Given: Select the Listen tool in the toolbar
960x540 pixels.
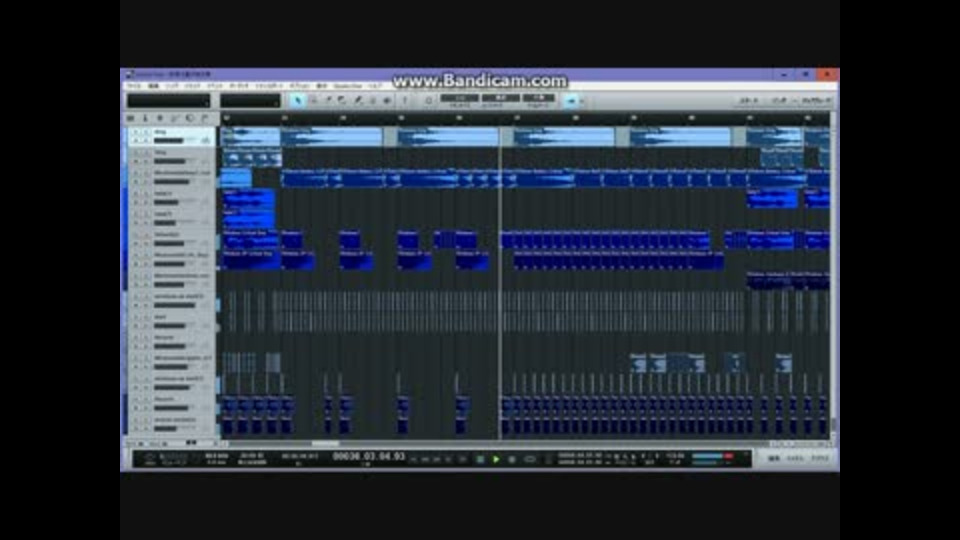Looking at the screenshot, I should [x=405, y=100].
